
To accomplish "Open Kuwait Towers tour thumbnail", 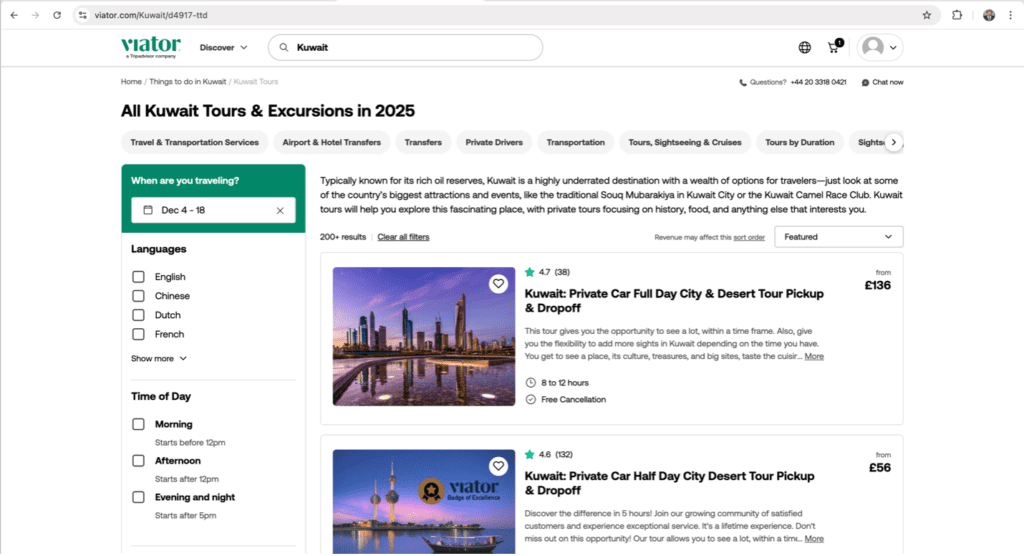I will tap(424, 502).
